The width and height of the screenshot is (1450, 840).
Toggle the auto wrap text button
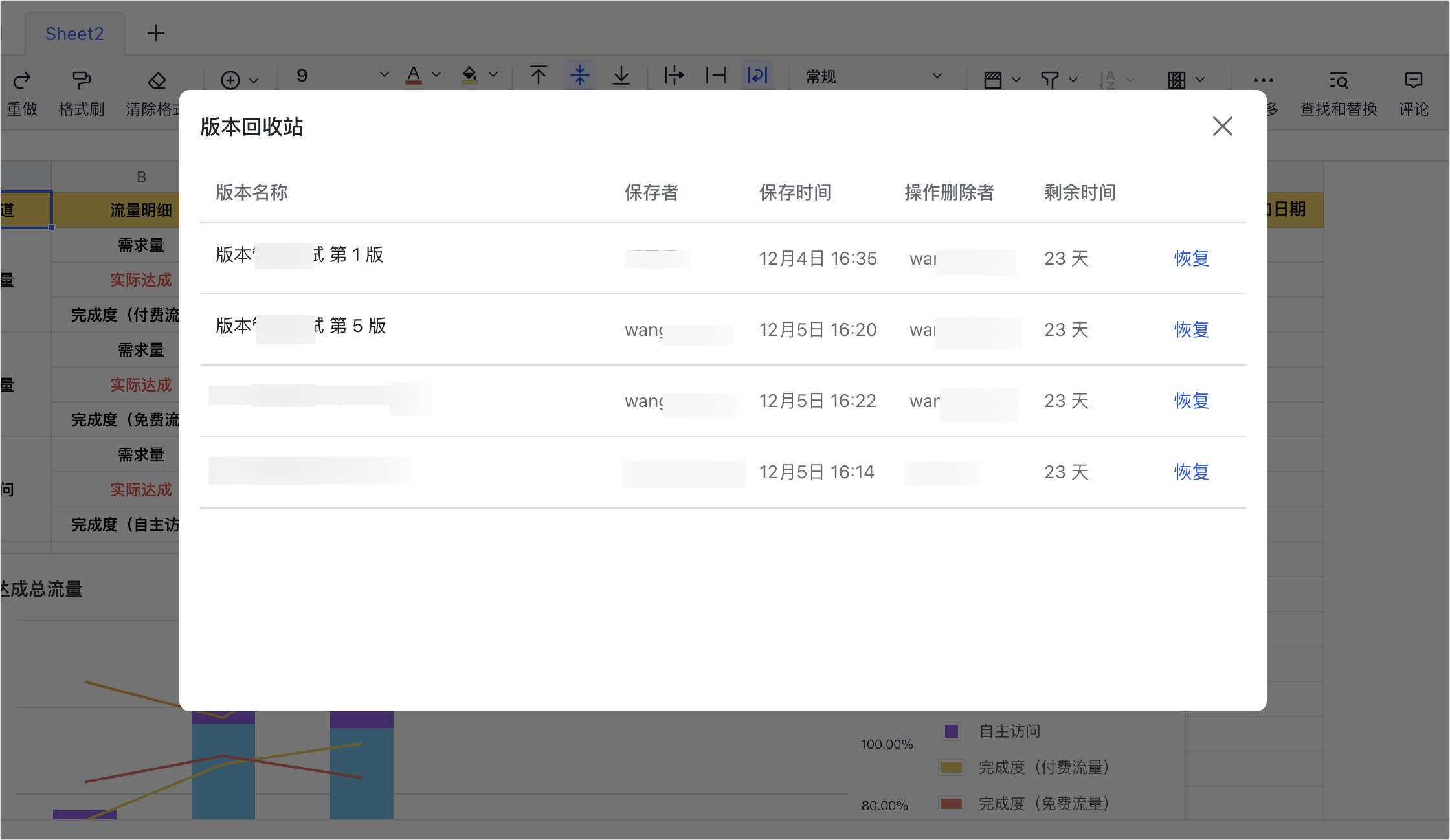coord(757,76)
